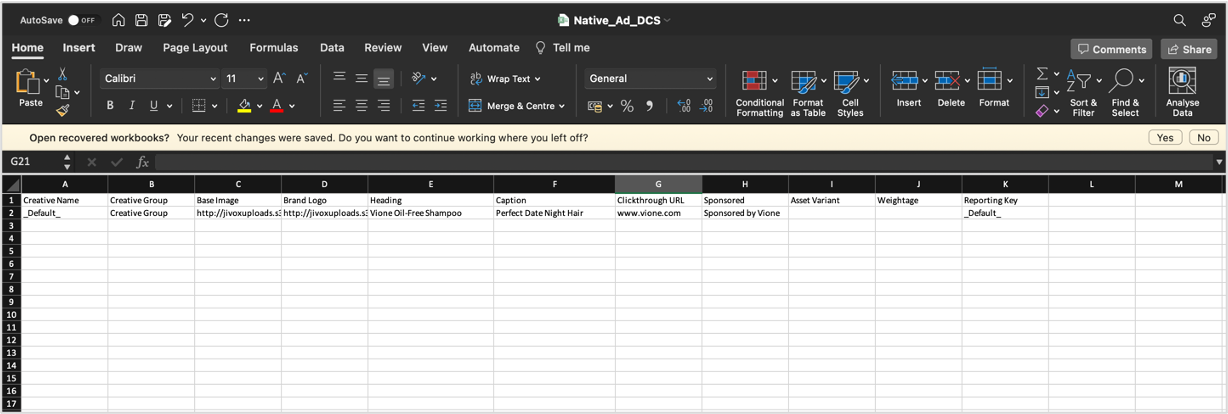Click the Share button

pyautogui.click(x=1189, y=49)
